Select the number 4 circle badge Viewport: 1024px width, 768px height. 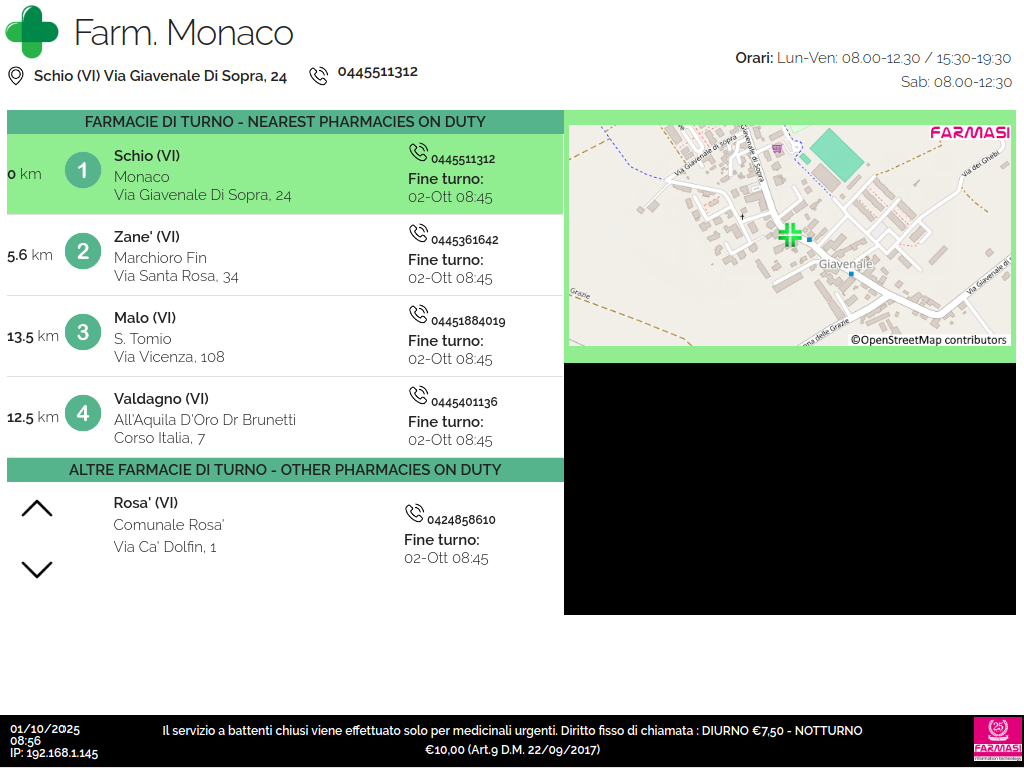coord(83,413)
